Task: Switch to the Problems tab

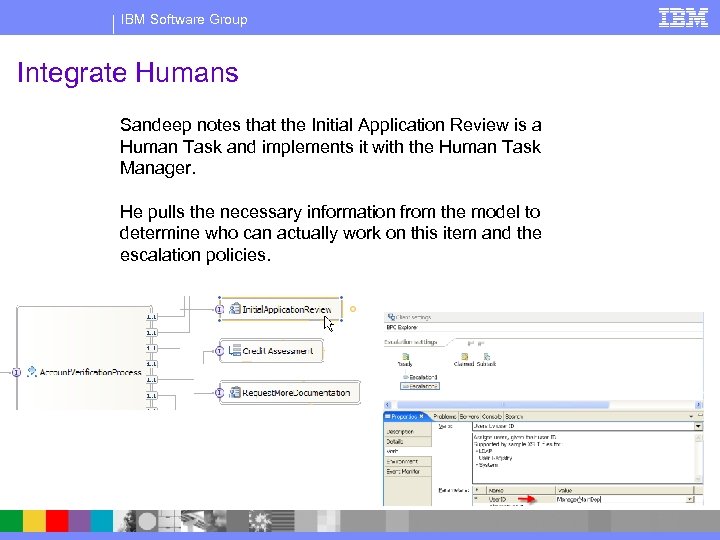Action: pos(444,416)
